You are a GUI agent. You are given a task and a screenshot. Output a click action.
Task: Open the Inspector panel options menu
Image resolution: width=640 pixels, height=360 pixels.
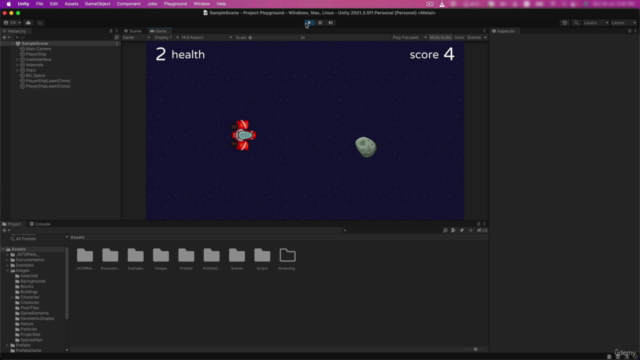[x=636, y=31]
